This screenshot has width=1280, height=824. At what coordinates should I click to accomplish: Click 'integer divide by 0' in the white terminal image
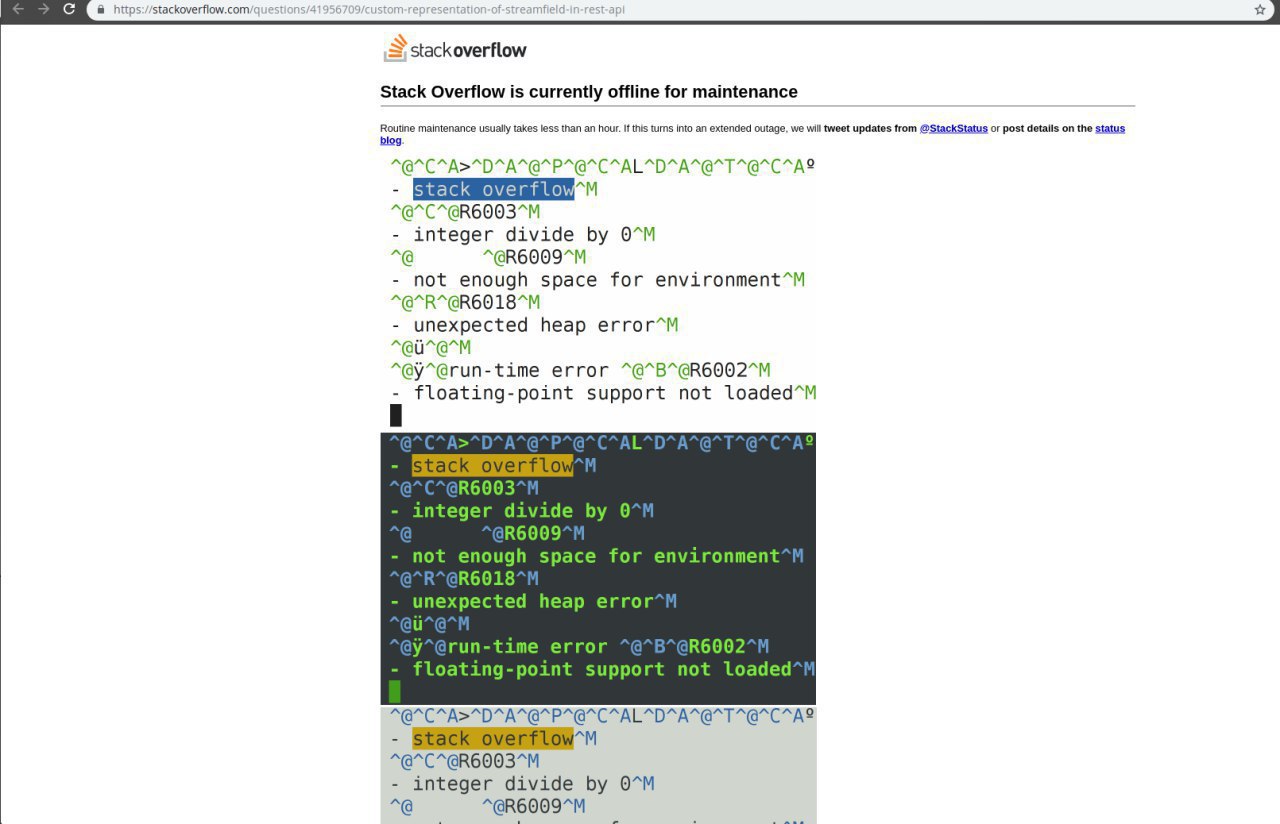point(522,234)
